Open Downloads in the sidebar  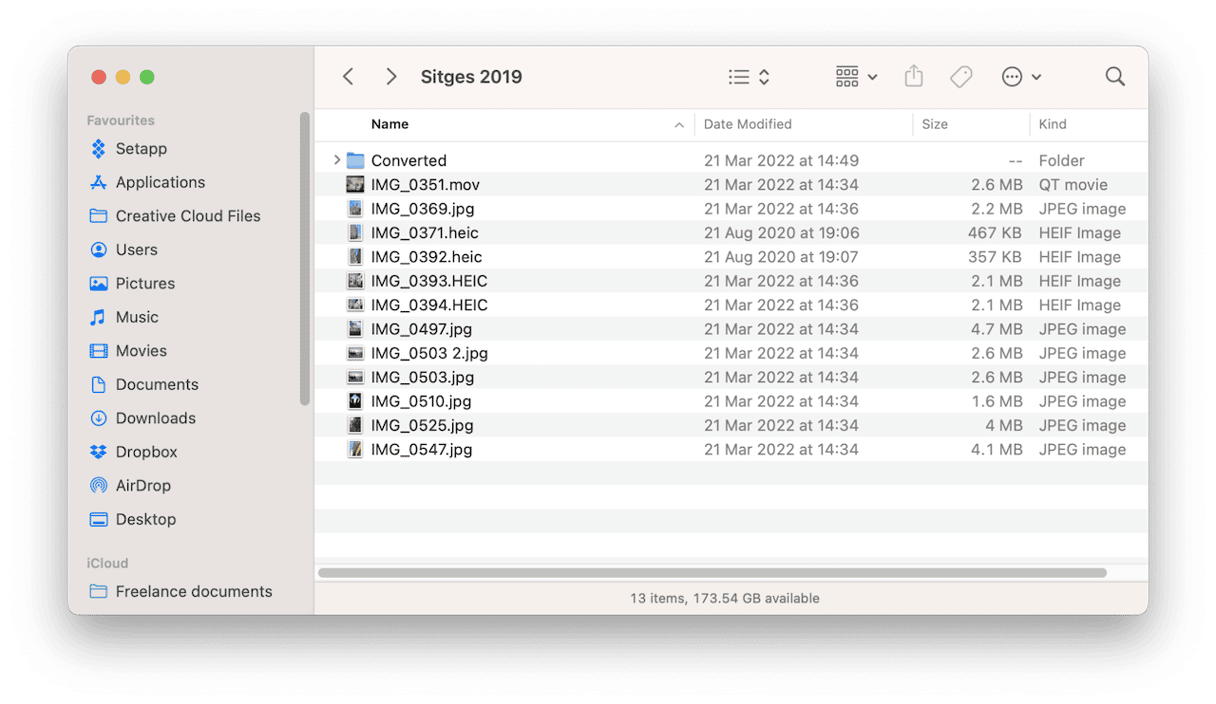pos(142,418)
